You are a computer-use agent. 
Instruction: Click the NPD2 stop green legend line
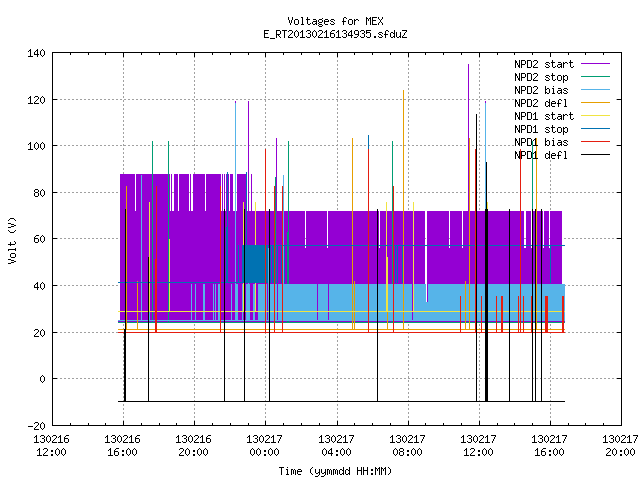pos(595,77)
